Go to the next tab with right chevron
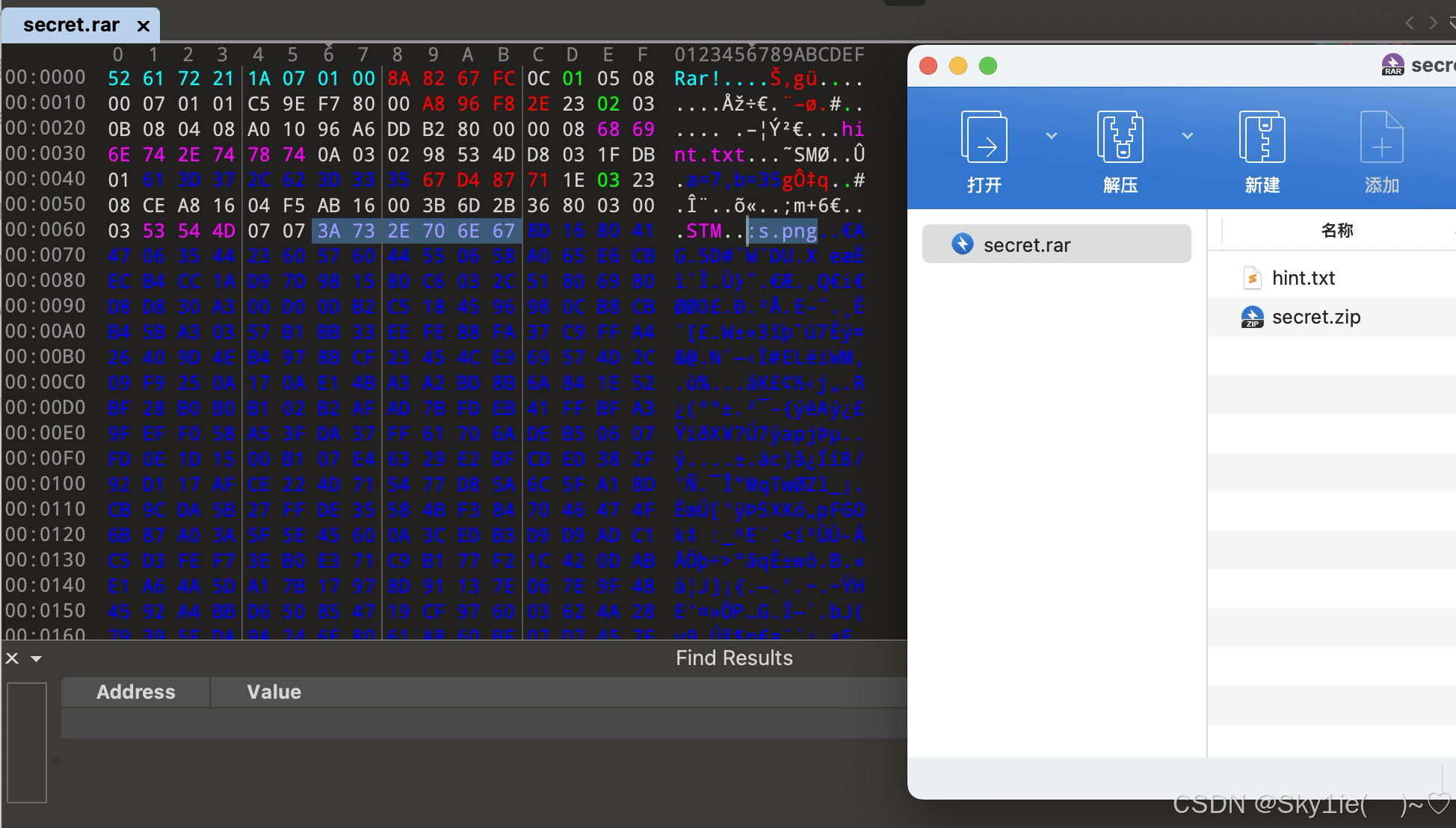Image resolution: width=1456 pixels, height=828 pixels. 1433,22
